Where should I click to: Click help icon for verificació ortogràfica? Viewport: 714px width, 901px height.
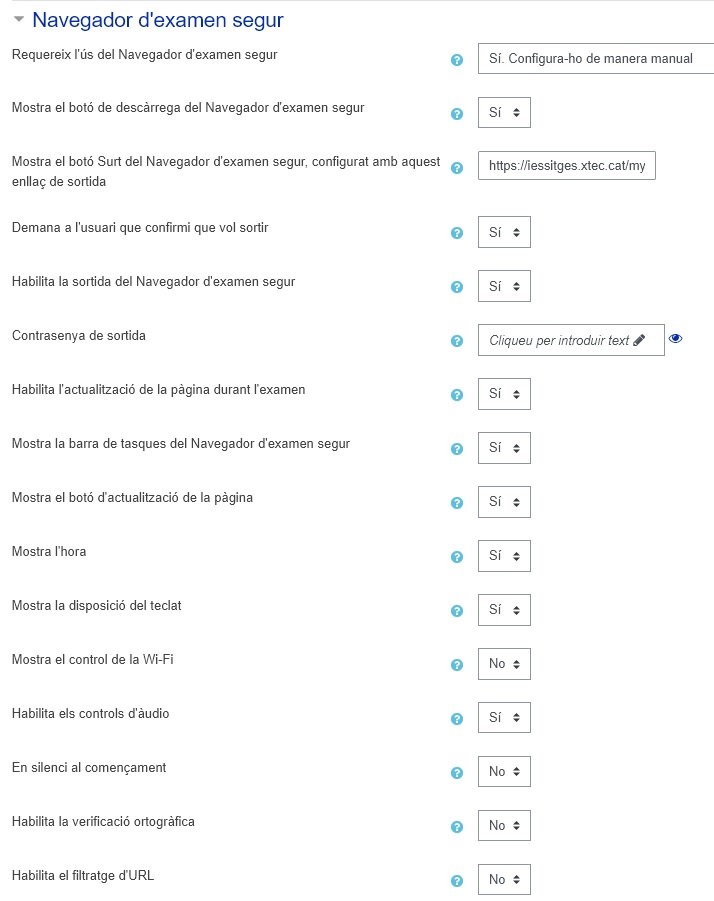coord(457,827)
